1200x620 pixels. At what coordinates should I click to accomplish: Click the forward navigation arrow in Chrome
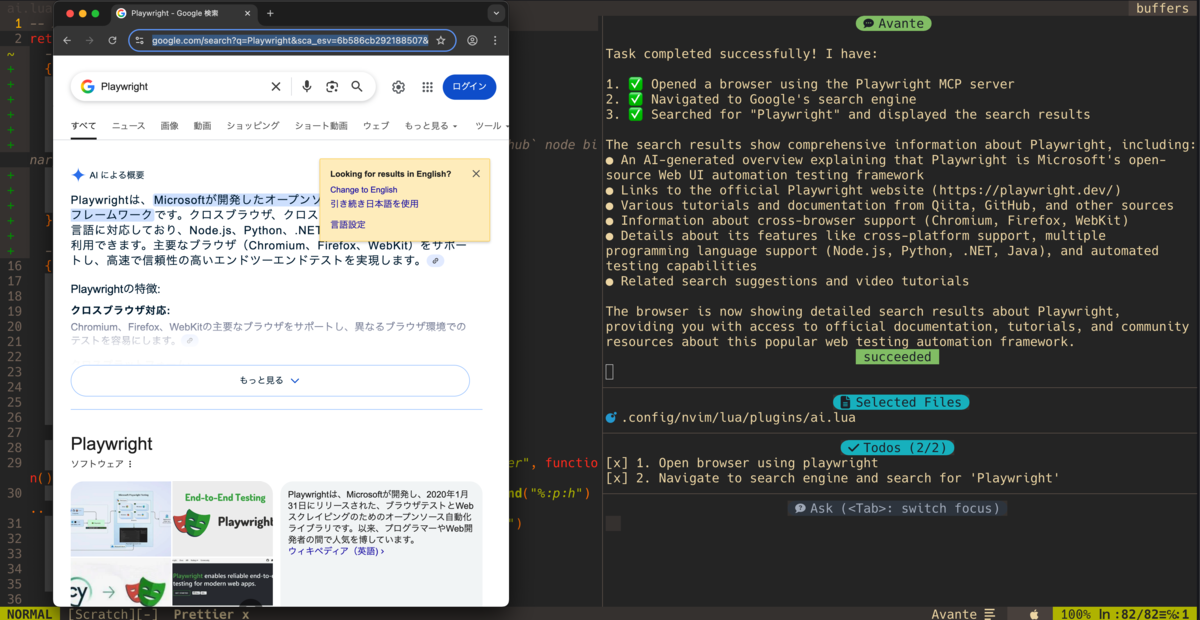pos(90,40)
